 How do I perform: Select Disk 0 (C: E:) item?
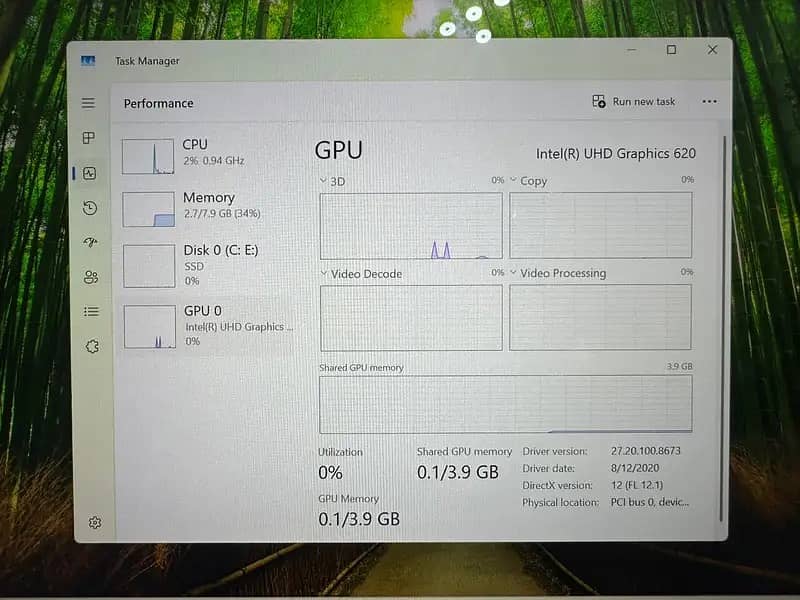point(207,265)
